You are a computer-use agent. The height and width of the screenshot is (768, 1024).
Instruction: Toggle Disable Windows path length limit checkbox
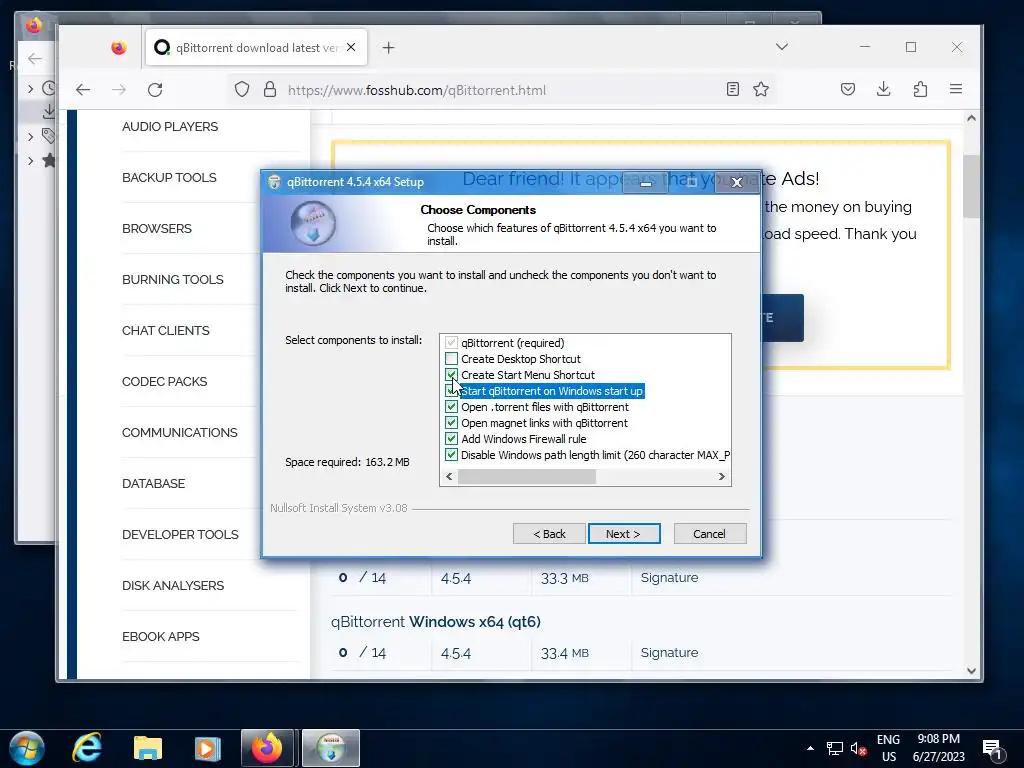point(451,455)
